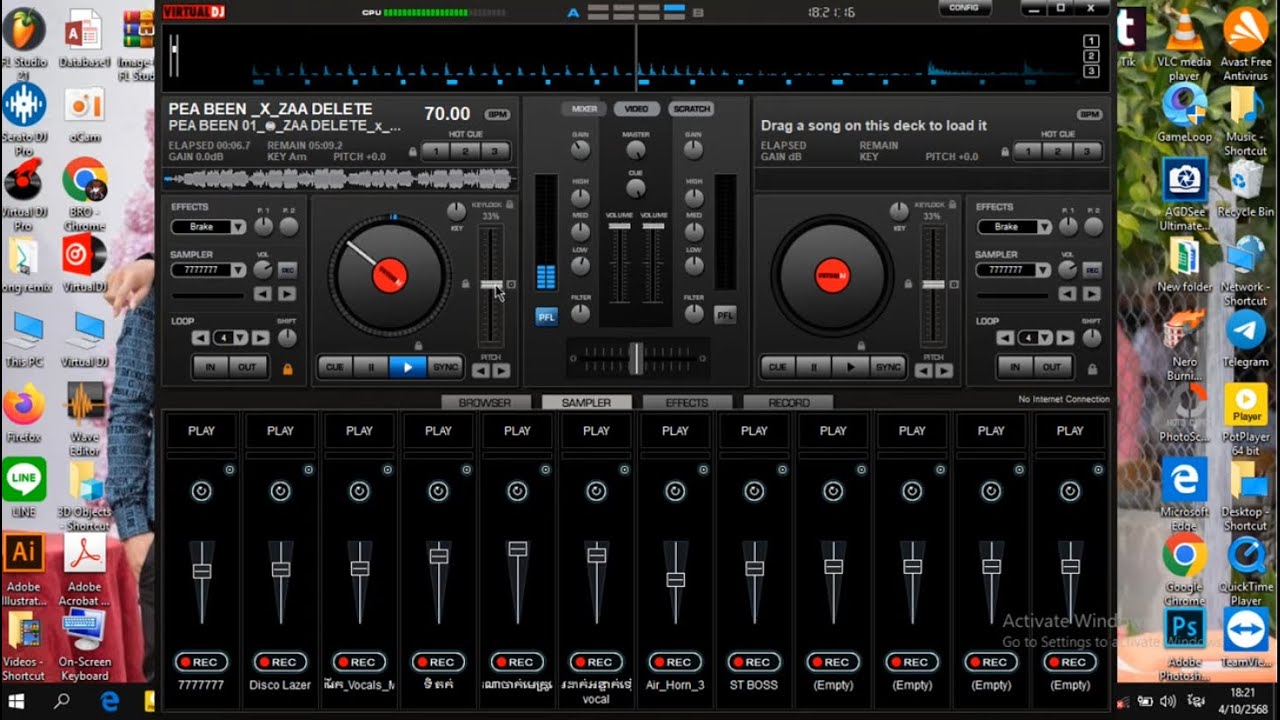Select next sample on left deck sampler
This screenshot has height=720, width=1280.
pos(287,294)
